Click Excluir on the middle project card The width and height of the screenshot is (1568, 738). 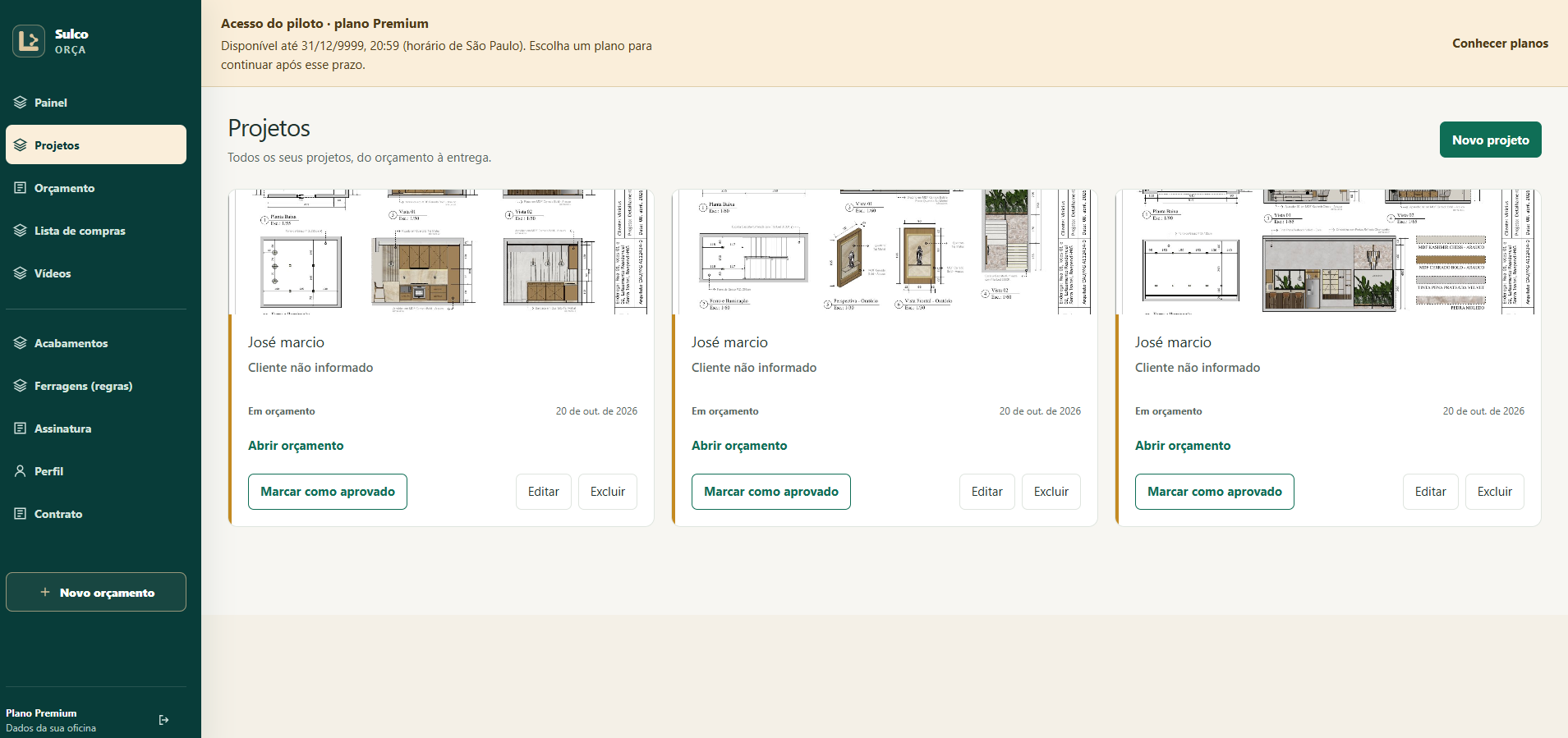1051,492
